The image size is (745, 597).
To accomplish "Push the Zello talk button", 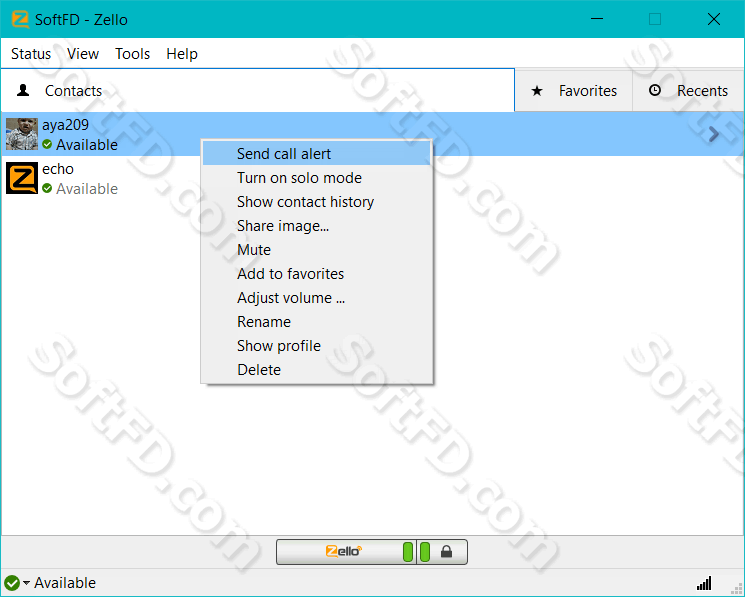I will tap(346, 552).
